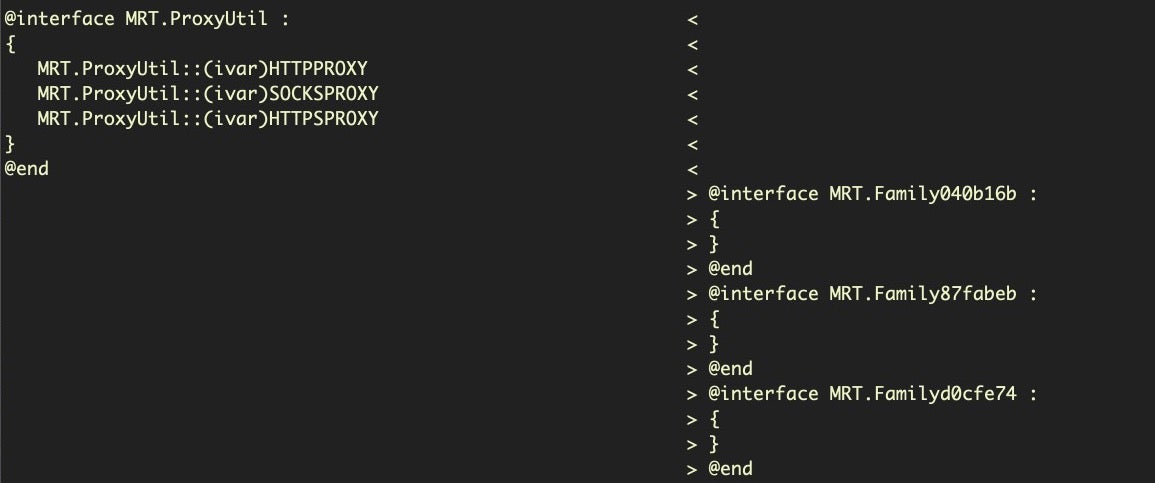
Task: Click the @interface MRT.ProxyUtil declaration line
Action: coord(148,19)
